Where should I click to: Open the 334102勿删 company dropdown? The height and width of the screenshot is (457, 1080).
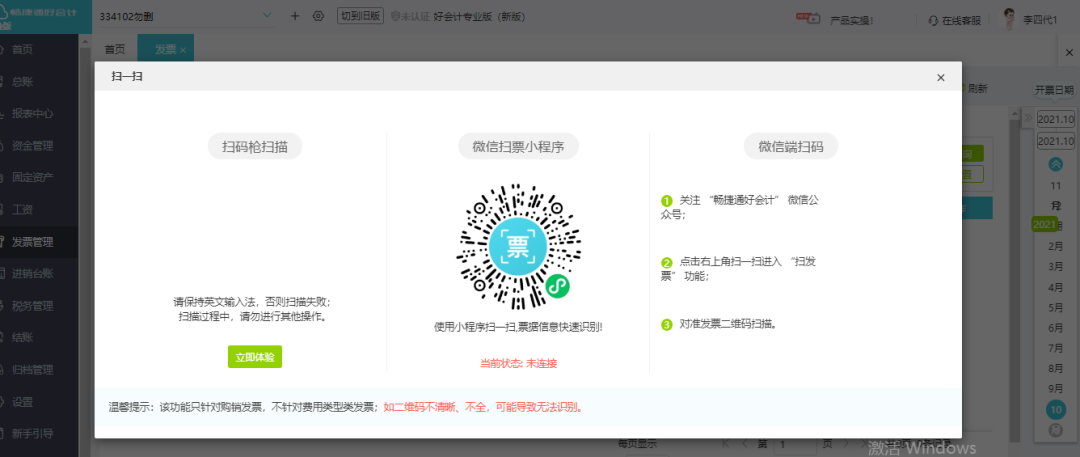click(x=186, y=16)
